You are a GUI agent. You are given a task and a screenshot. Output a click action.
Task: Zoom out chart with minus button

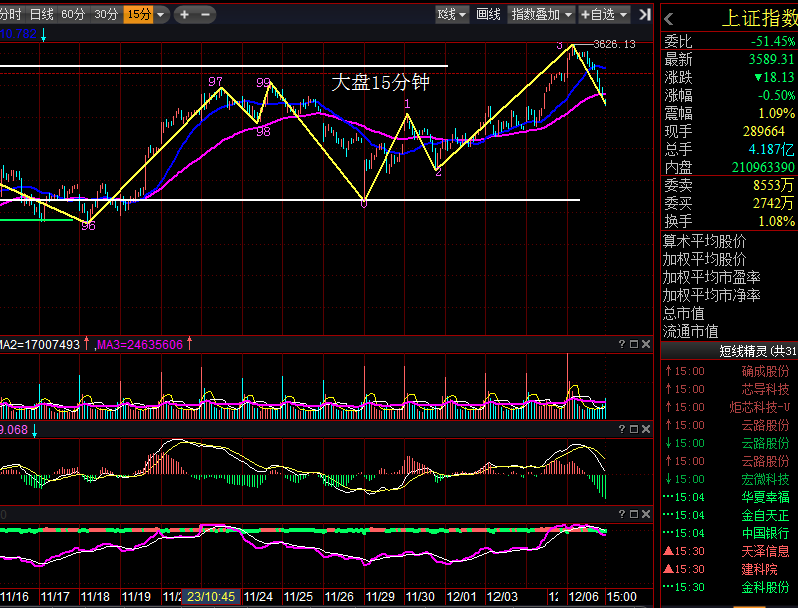(206, 14)
